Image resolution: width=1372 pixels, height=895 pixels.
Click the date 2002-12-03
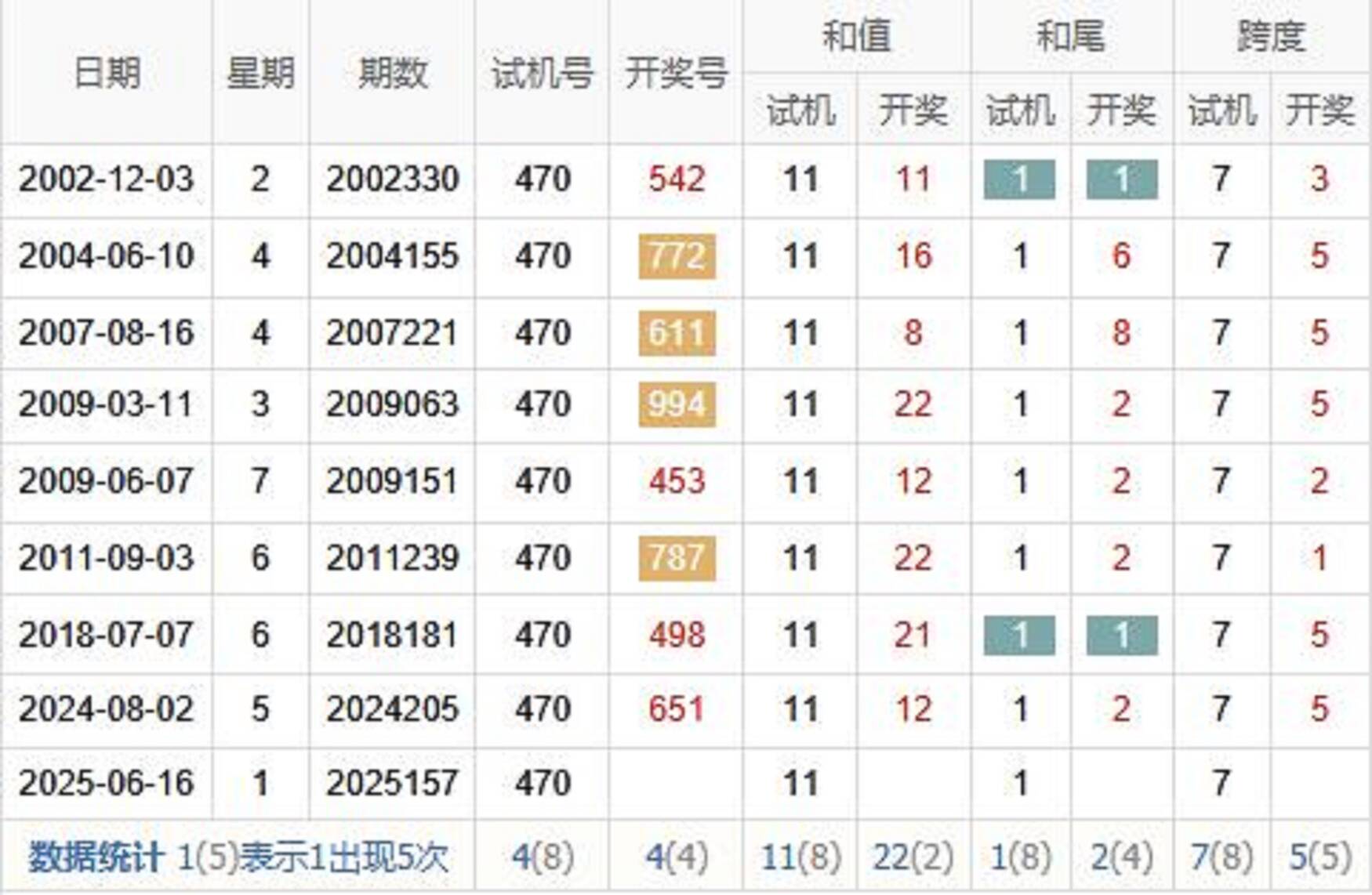[107, 179]
